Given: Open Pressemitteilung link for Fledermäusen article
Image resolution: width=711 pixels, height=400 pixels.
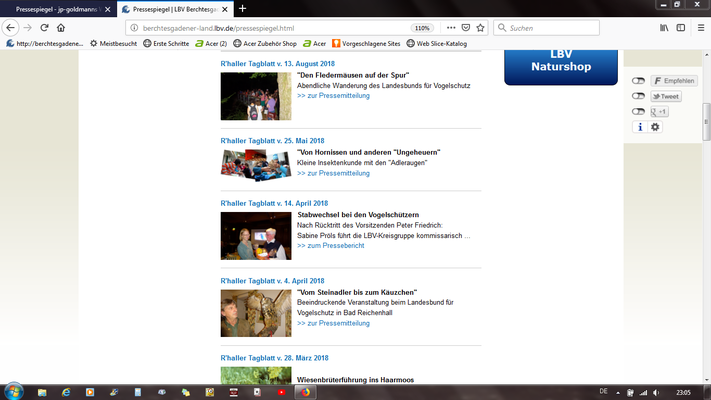Looking at the screenshot, I should [333, 96].
